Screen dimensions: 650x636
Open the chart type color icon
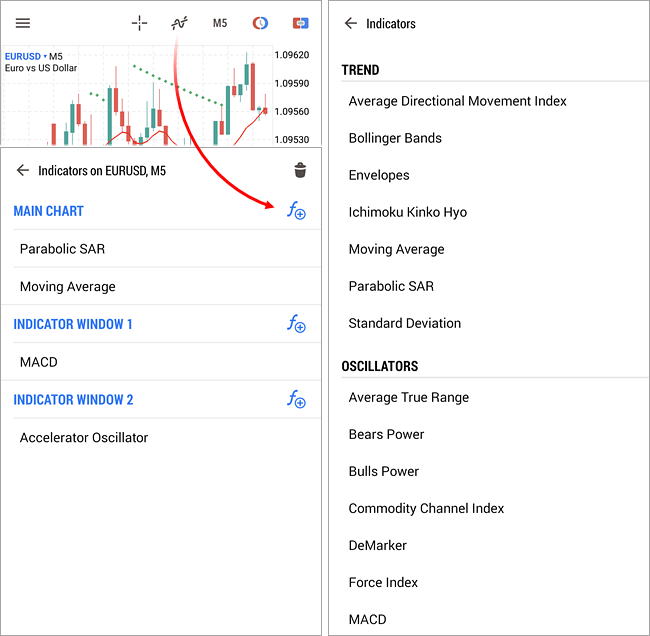pyautogui.click(x=260, y=23)
